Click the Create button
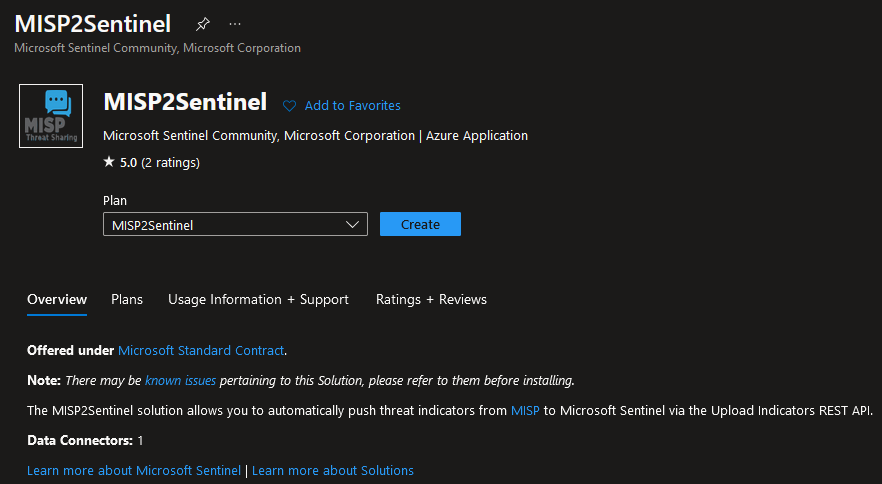Viewport: 882px width, 484px height. pyautogui.click(x=420, y=224)
